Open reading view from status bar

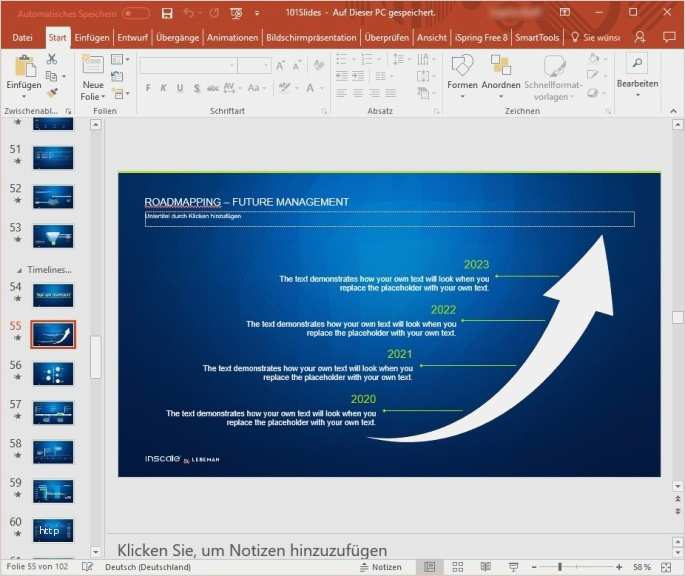pos(485,567)
